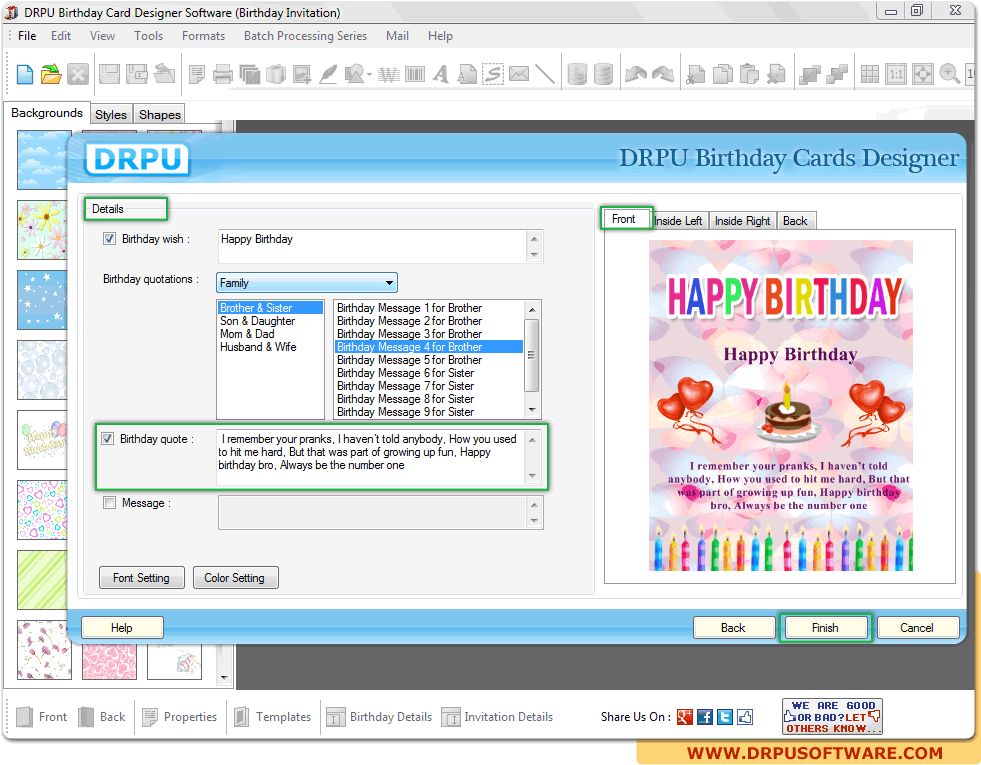This screenshot has width=981, height=765.
Task: Open the File menu
Action: 27,36
